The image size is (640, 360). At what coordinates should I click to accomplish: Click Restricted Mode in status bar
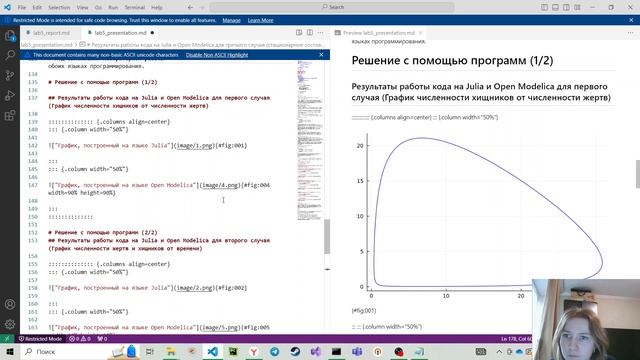pos(40,339)
